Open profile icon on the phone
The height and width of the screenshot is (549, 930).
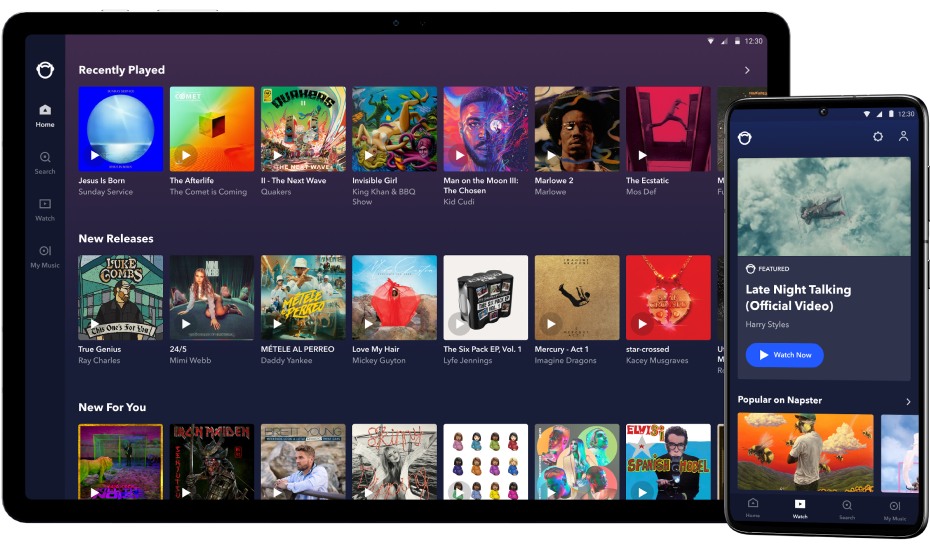tap(903, 136)
